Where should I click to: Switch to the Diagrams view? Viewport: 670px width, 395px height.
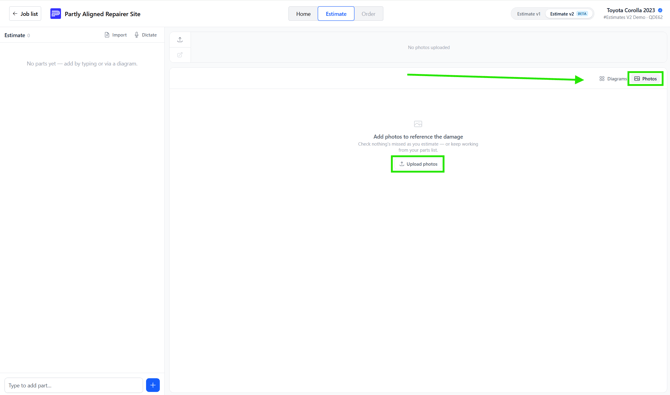(x=613, y=79)
